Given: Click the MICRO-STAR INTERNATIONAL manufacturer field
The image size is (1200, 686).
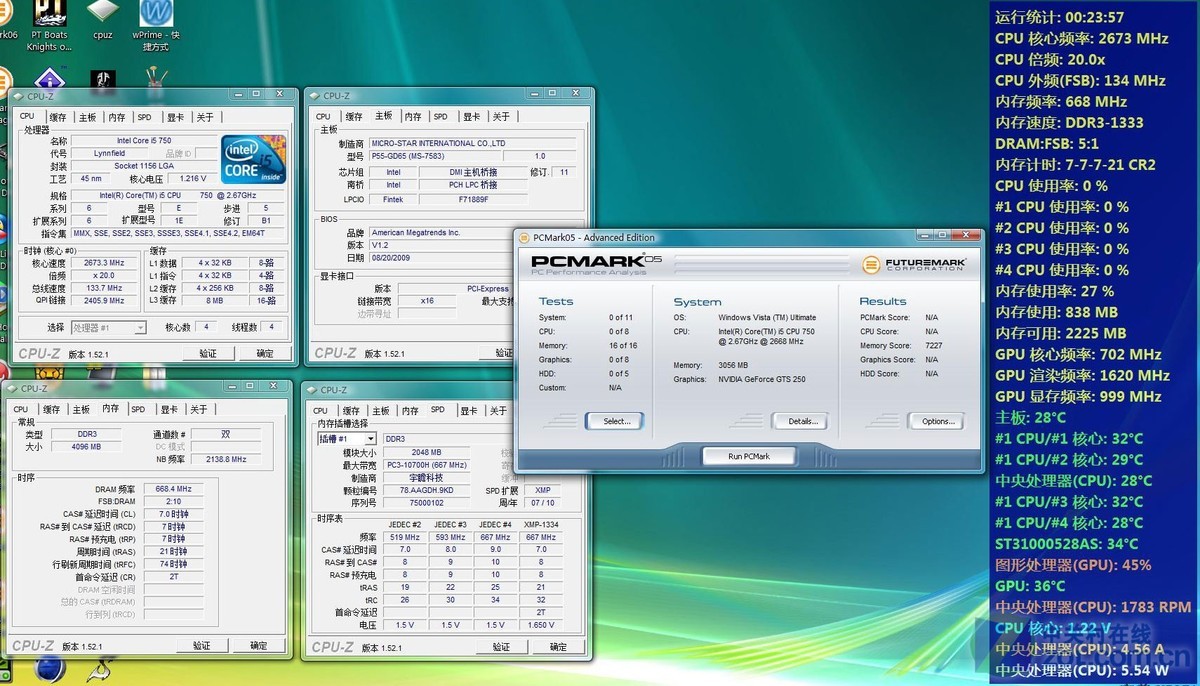Looking at the screenshot, I should click(x=474, y=144).
